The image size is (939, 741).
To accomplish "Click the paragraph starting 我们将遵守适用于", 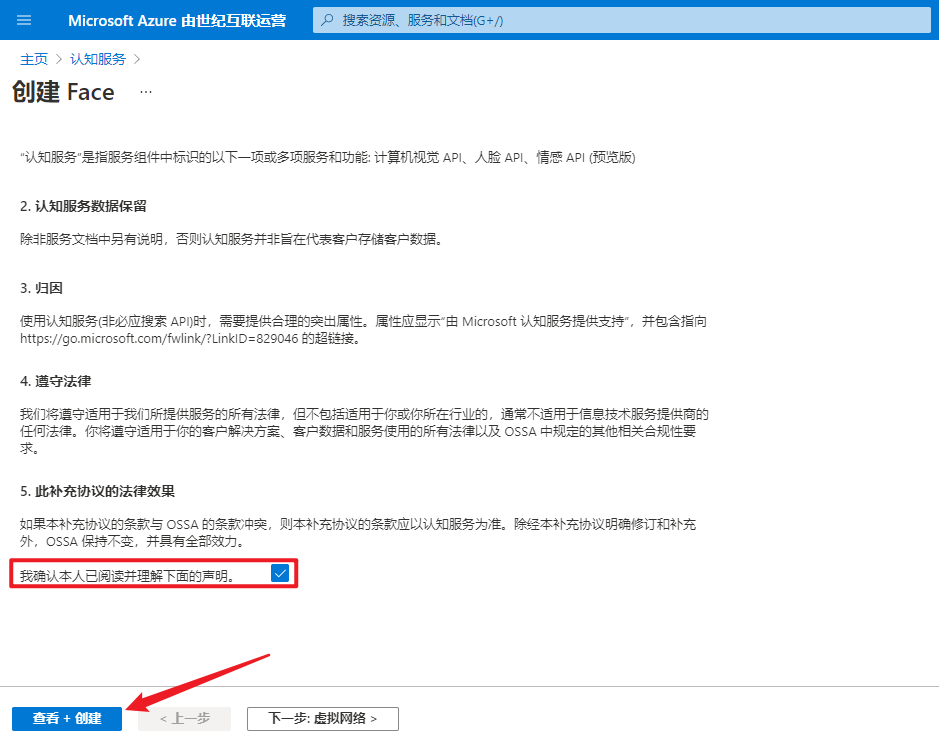I will (364, 431).
